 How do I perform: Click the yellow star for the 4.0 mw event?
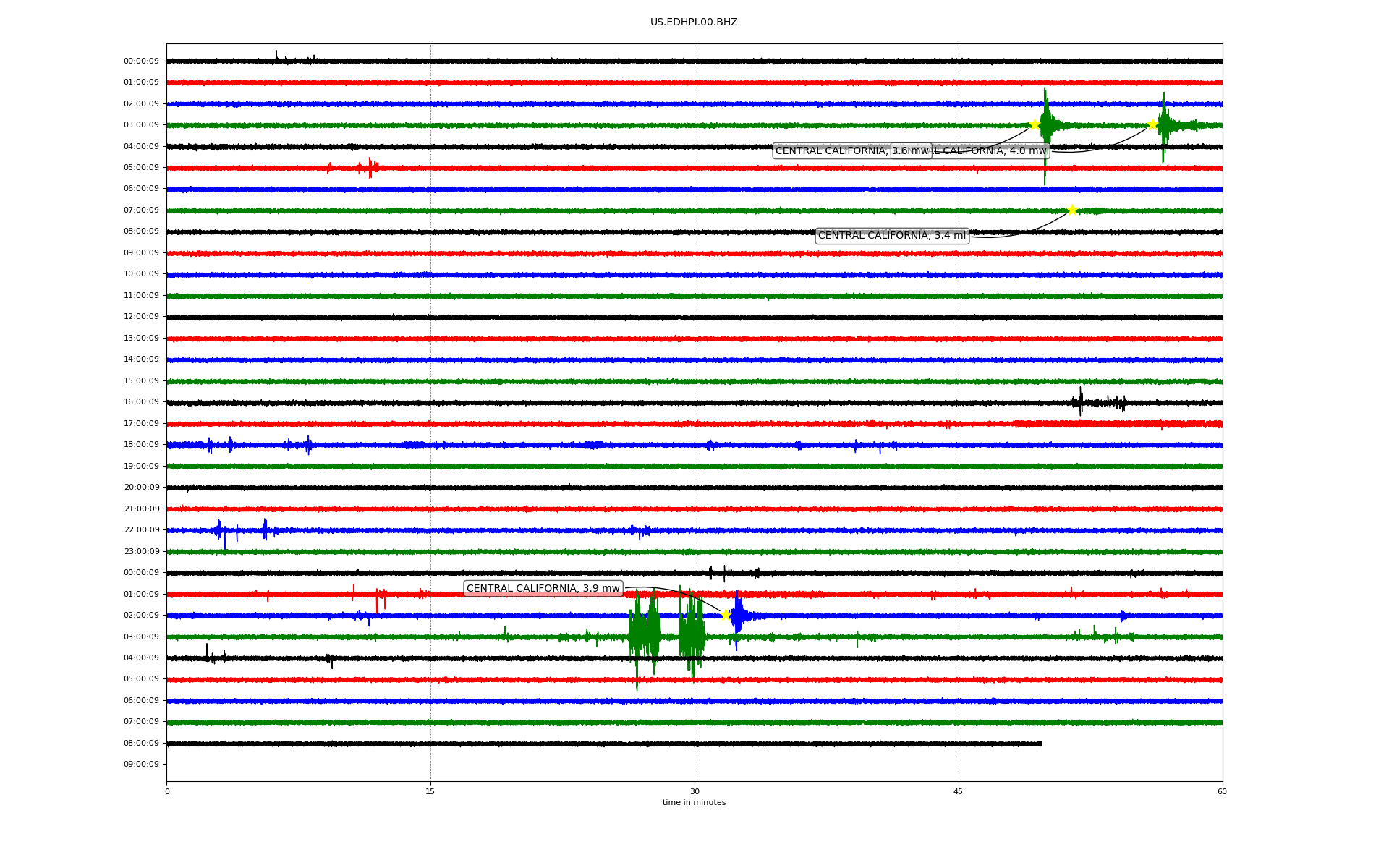[x=1152, y=124]
